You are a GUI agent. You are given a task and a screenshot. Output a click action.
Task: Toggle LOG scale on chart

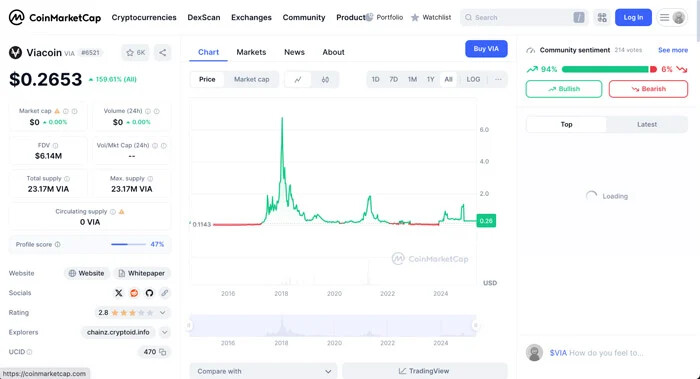point(473,79)
